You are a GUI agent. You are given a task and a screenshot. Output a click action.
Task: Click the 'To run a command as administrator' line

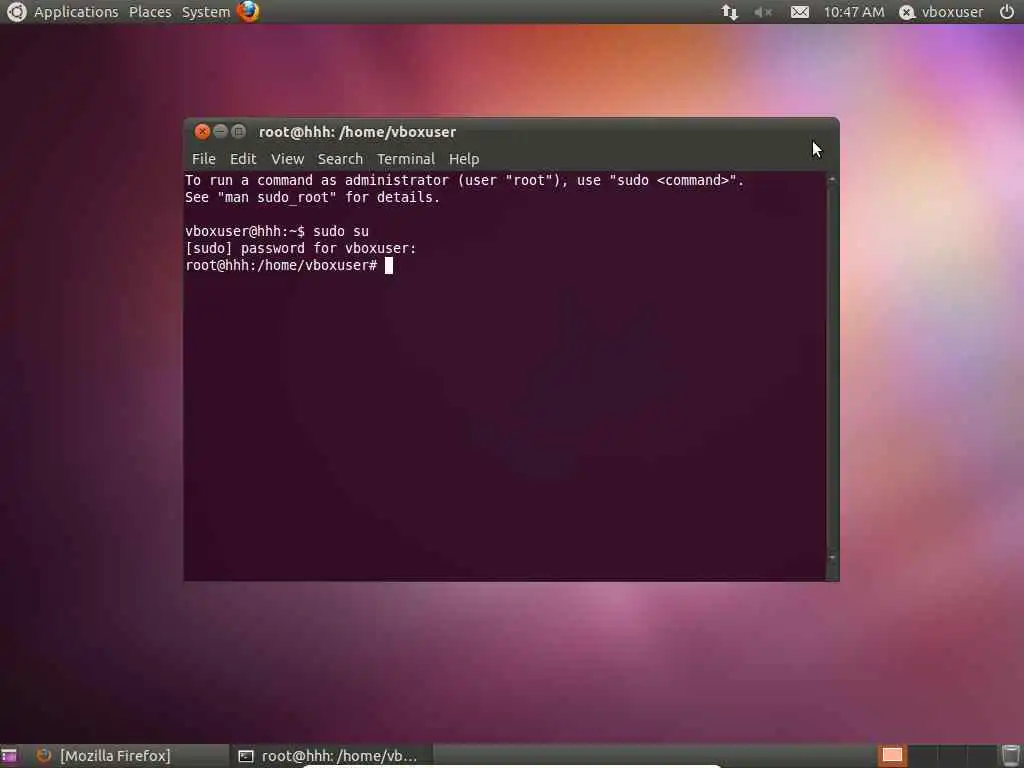point(464,180)
